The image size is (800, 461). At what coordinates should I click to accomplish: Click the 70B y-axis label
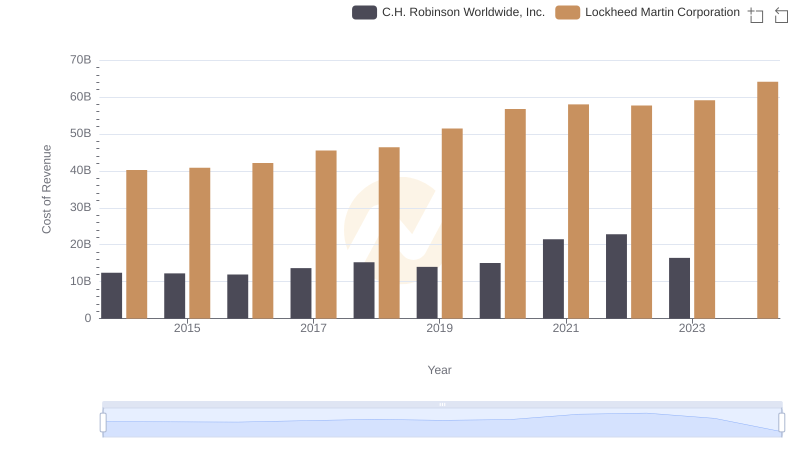[81, 60]
